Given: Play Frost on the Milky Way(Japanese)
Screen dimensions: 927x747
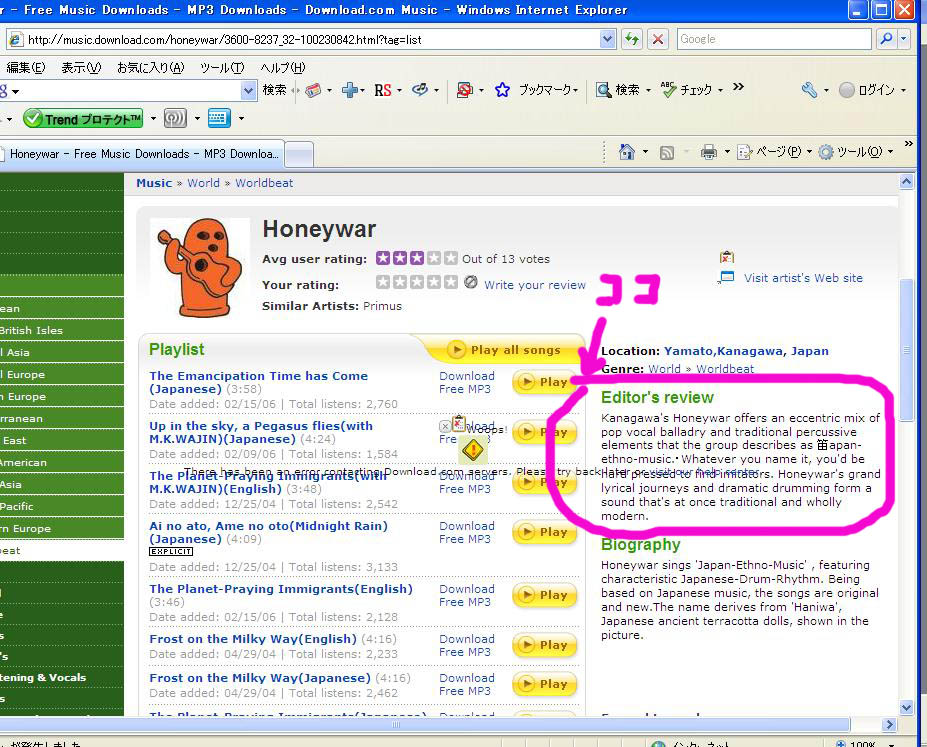Looking at the screenshot, I should pyautogui.click(x=544, y=684).
